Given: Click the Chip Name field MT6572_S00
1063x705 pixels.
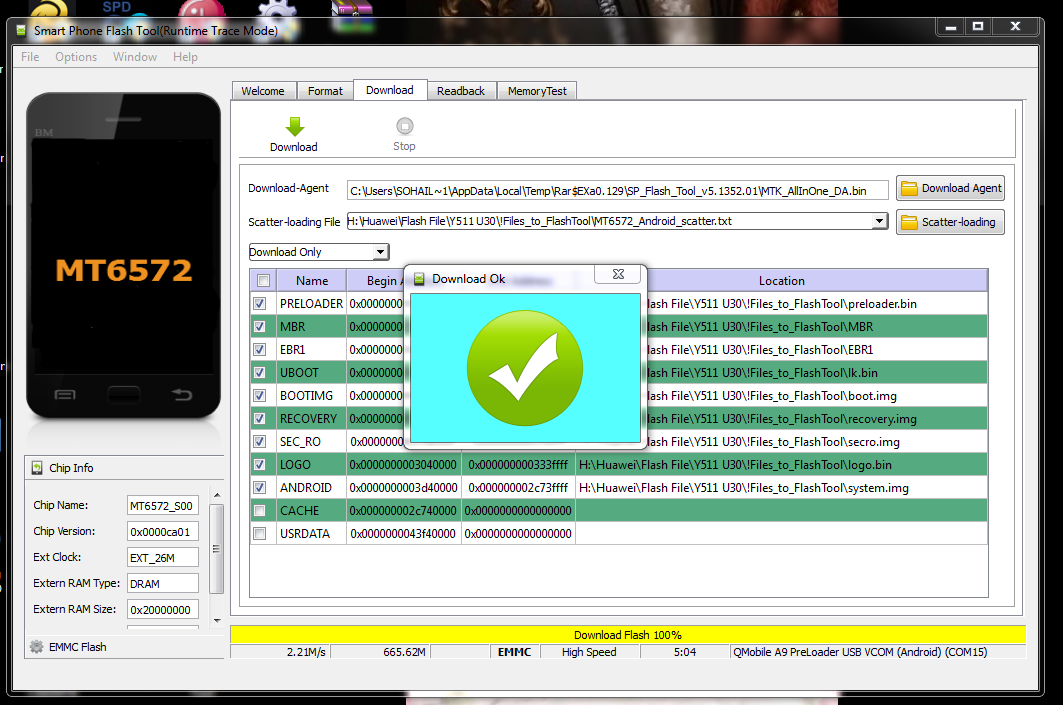Looking at the screenshot, I should [163, 506].
